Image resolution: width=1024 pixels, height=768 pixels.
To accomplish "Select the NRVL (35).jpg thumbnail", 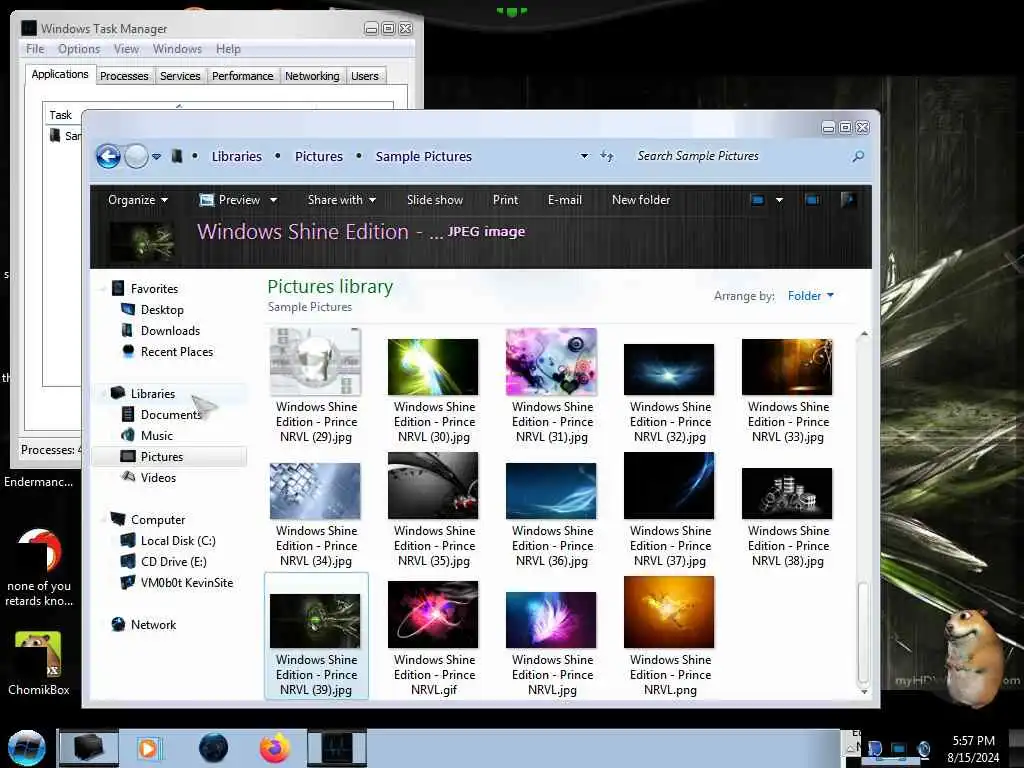I will 433,485.
